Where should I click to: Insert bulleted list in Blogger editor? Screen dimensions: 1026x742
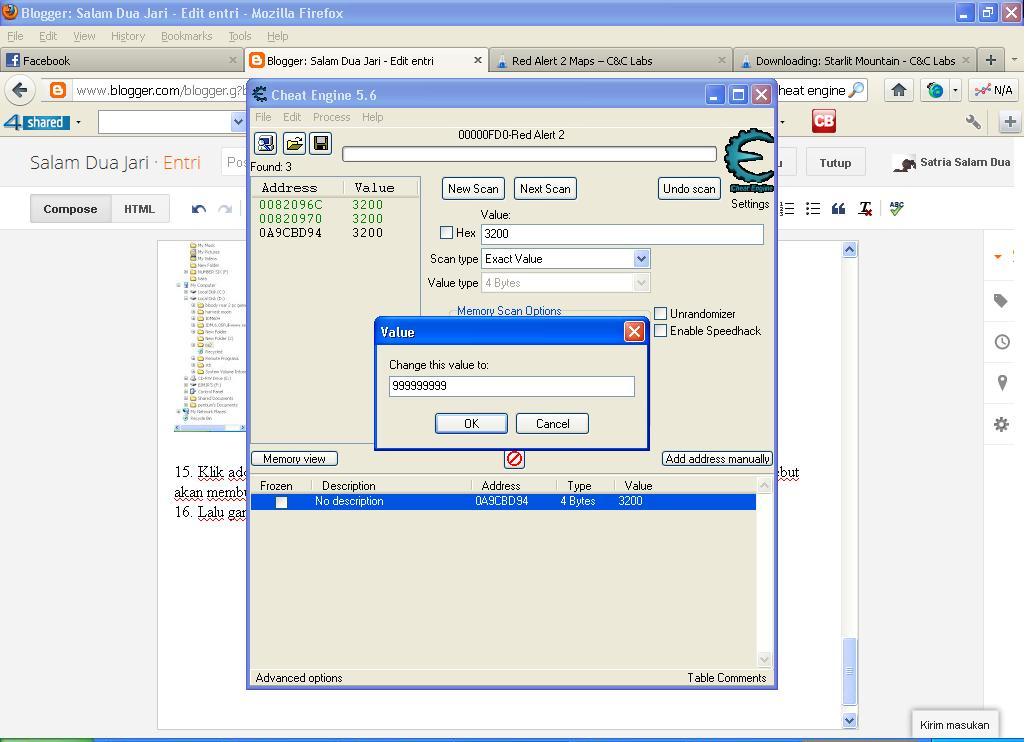813,209
